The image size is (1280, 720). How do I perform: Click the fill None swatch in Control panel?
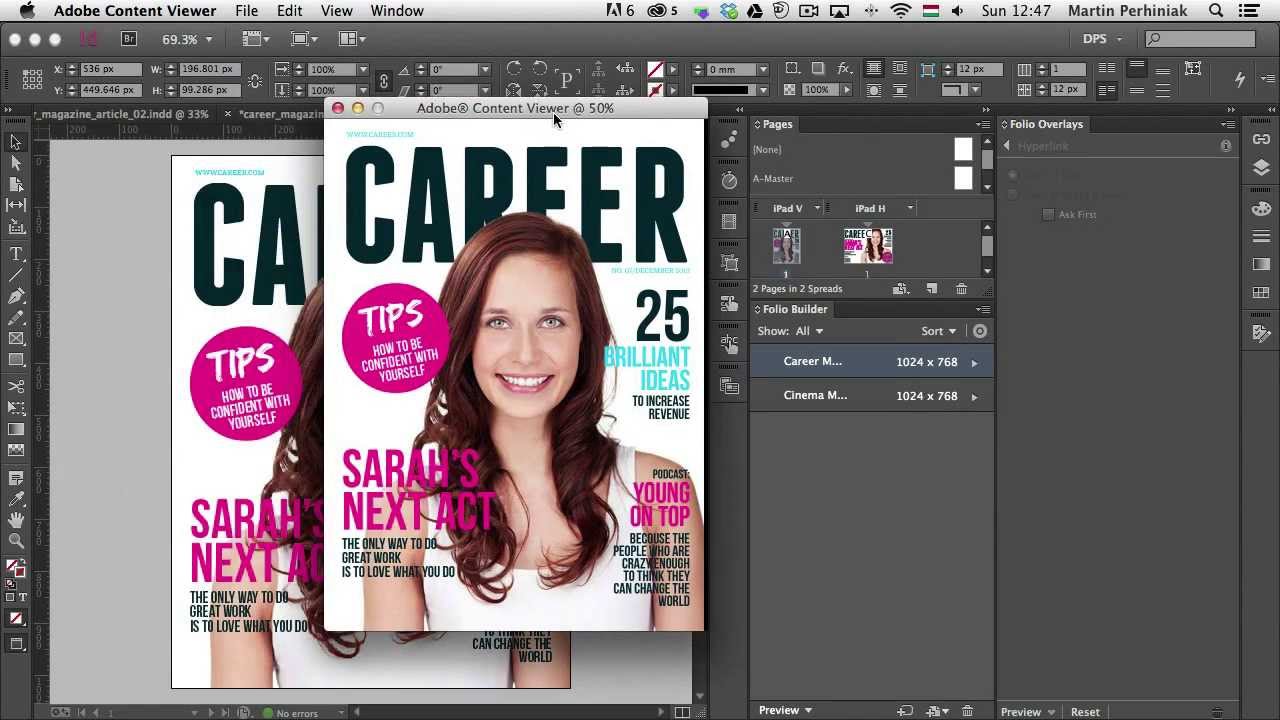(x=655, y=69)
